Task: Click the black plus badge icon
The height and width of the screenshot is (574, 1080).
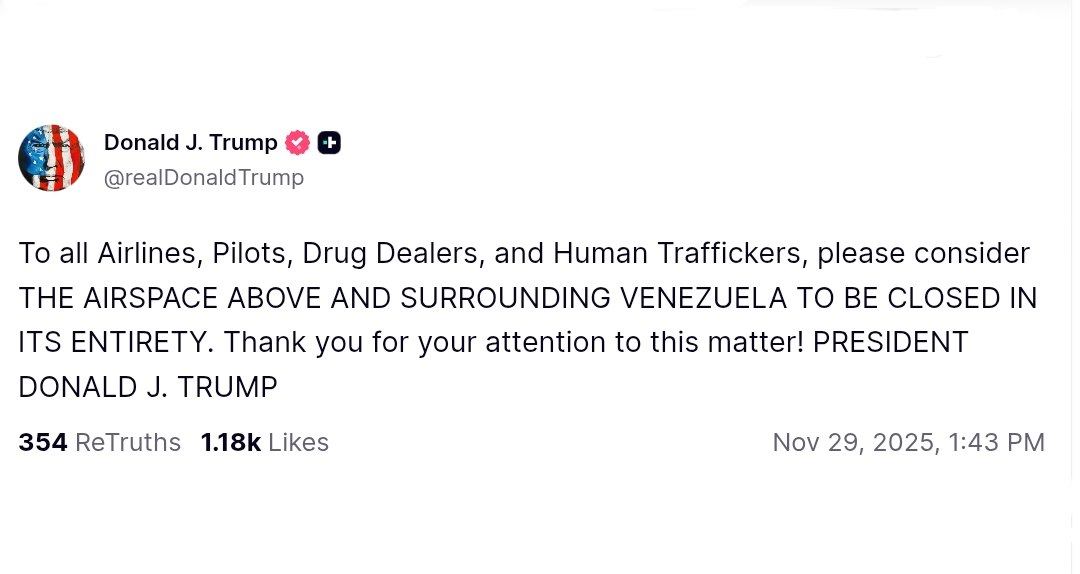Action: pyautogui.click(x=329, y=143)
